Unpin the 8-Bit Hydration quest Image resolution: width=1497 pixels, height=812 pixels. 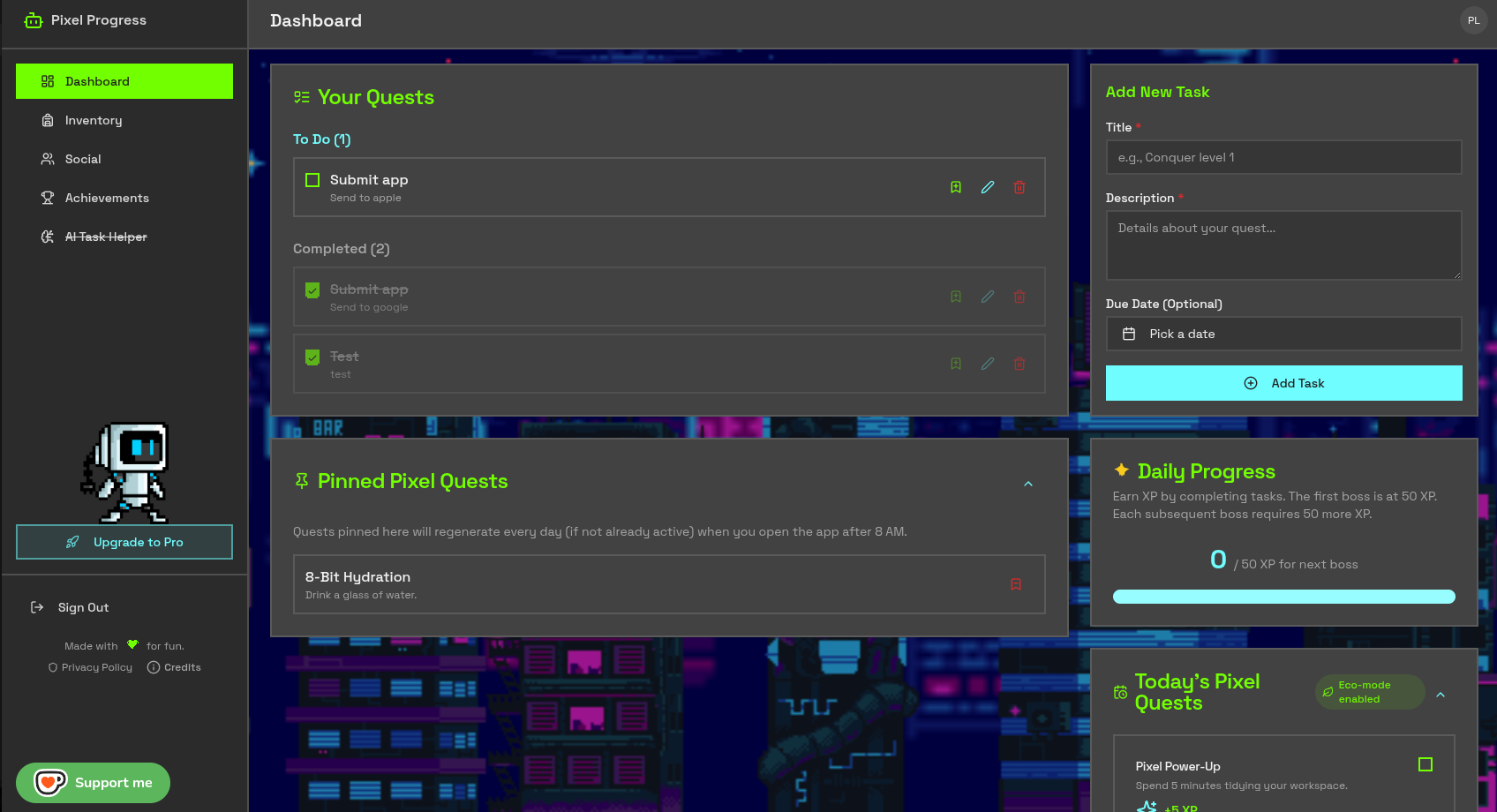pyautogui.click(x=1016, y=584)
